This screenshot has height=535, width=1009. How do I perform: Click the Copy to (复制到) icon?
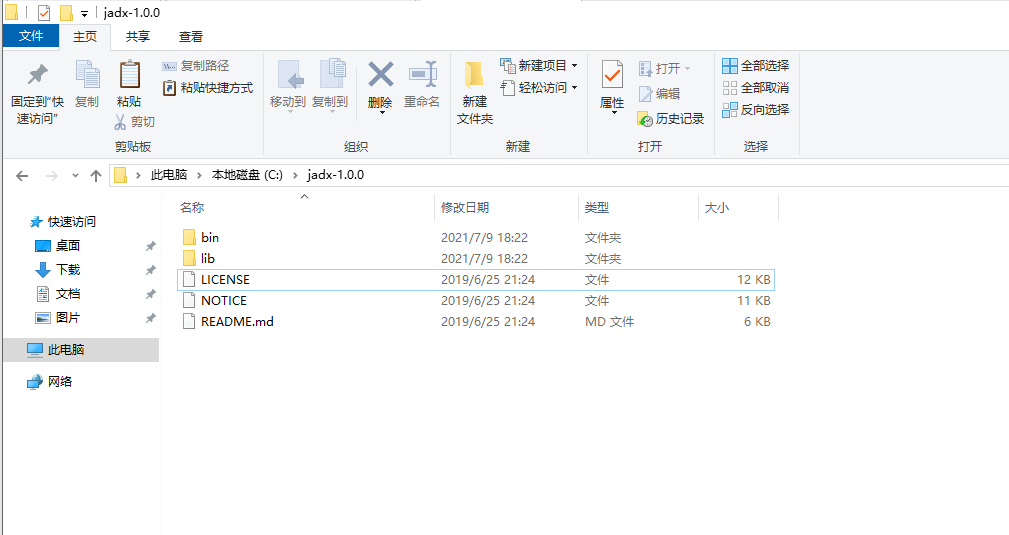(332, 75)
